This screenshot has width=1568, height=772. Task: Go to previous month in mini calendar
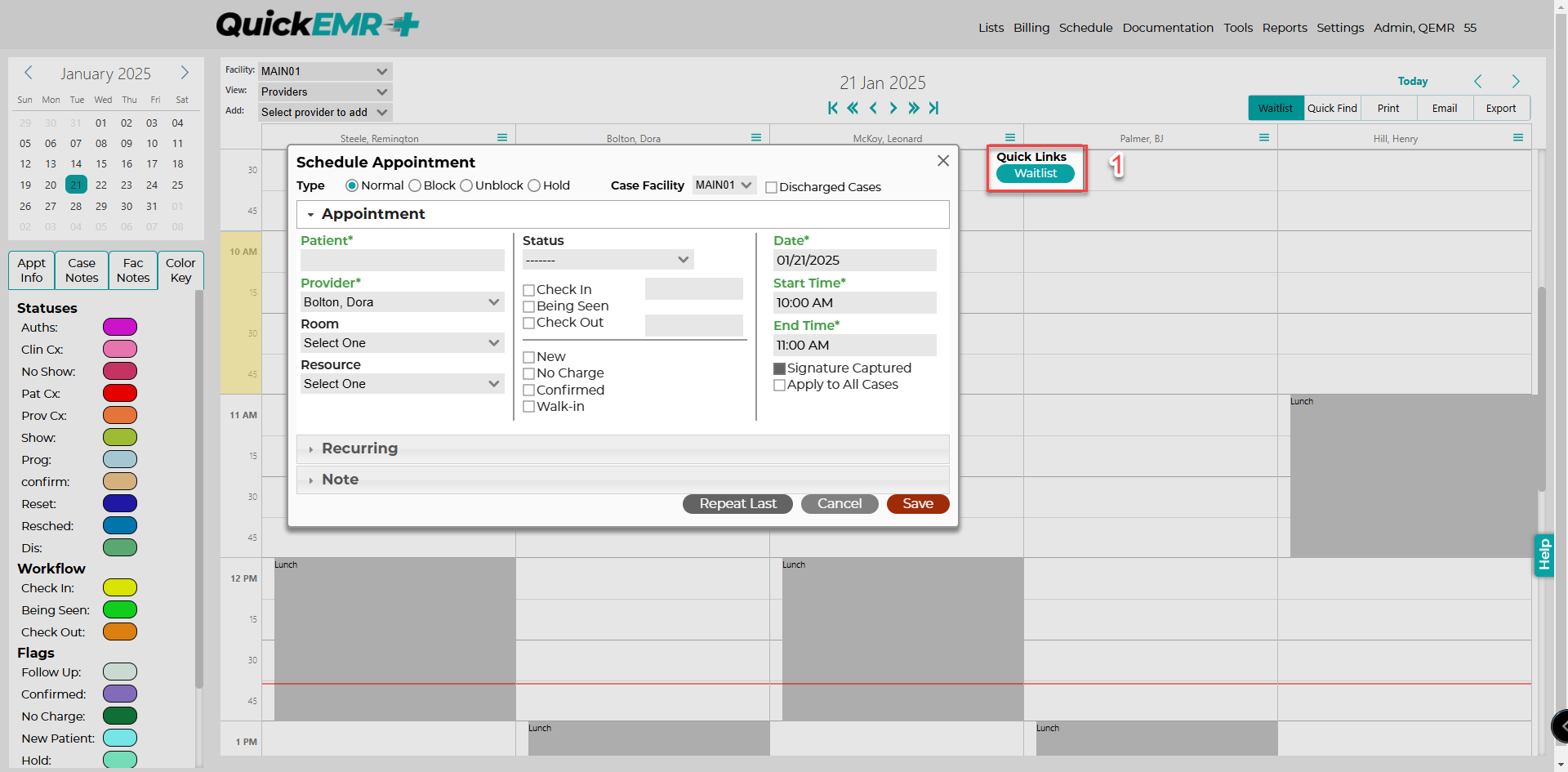pyautogui.click(x=29, y=73)
